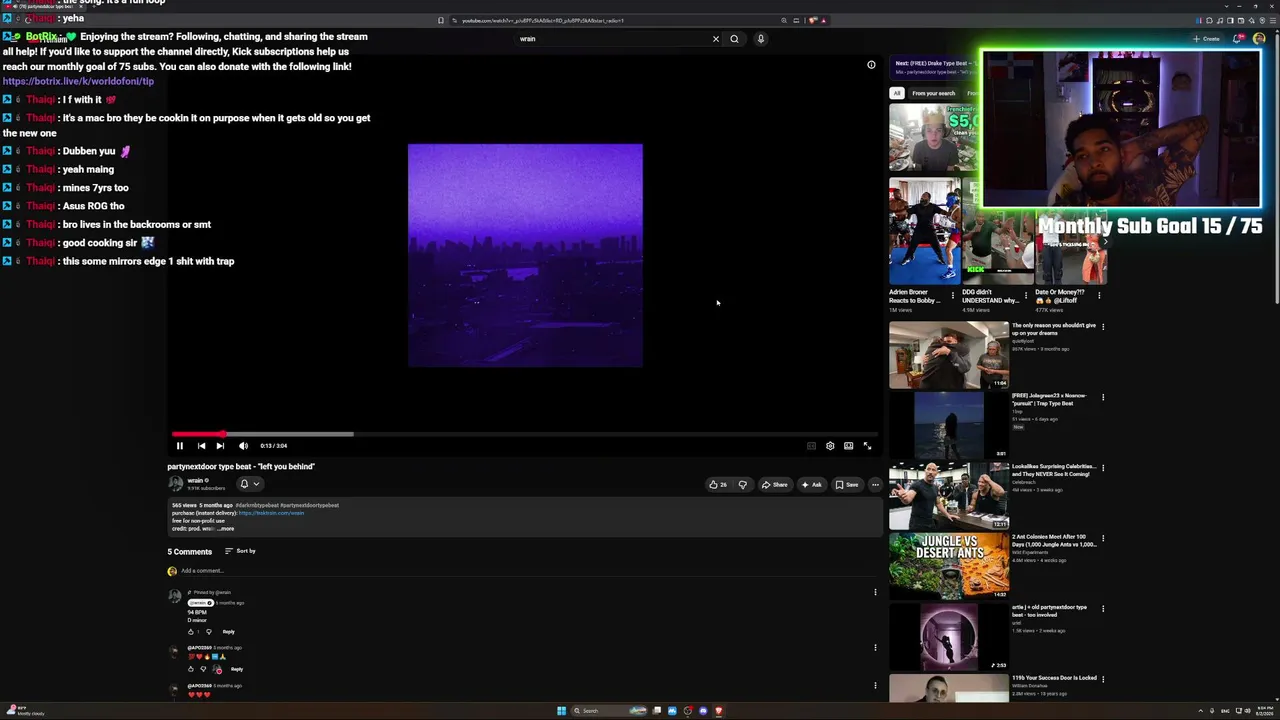Open notification bell dropdown for wrain
Screen dimensions: 1280x720
tap(249, 484)
